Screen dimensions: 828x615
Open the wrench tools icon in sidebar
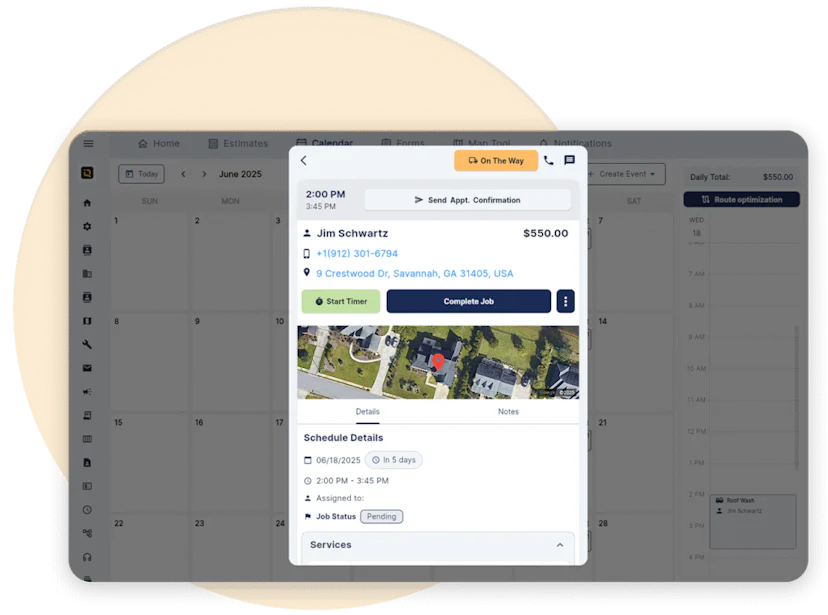click(x=87, y=344)
